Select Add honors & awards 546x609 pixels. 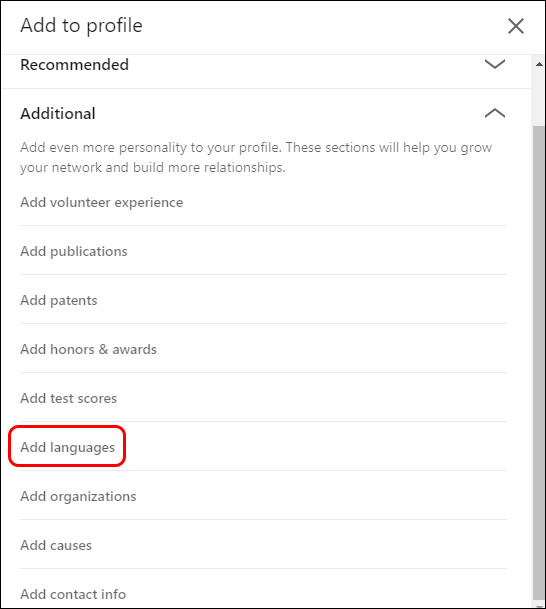tap(89, 349)
